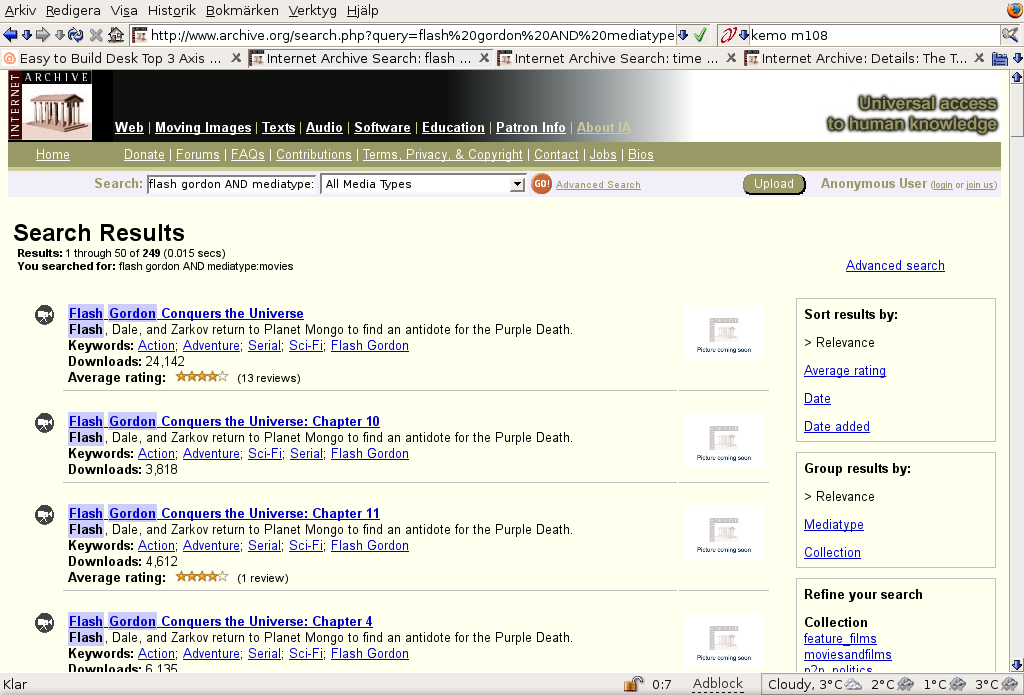Click thumbnail for first Flash Gordon result
The width and height of the screenshot is (1024, 695).
724,333
